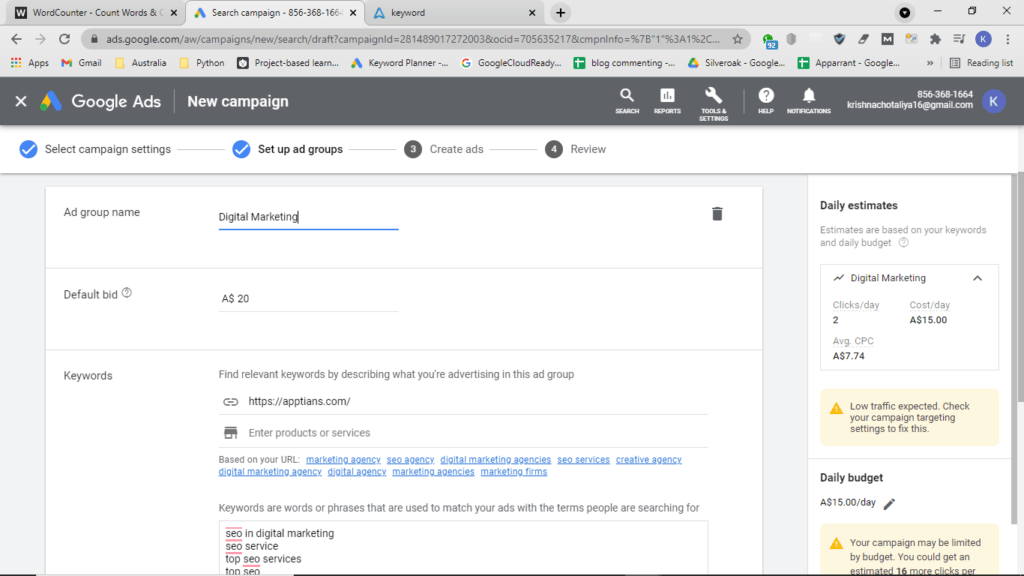Image resolution: width=1024 pixels, height=576 pixels.
Task: Click Daily estimates help icon
Action: point(903,242)
